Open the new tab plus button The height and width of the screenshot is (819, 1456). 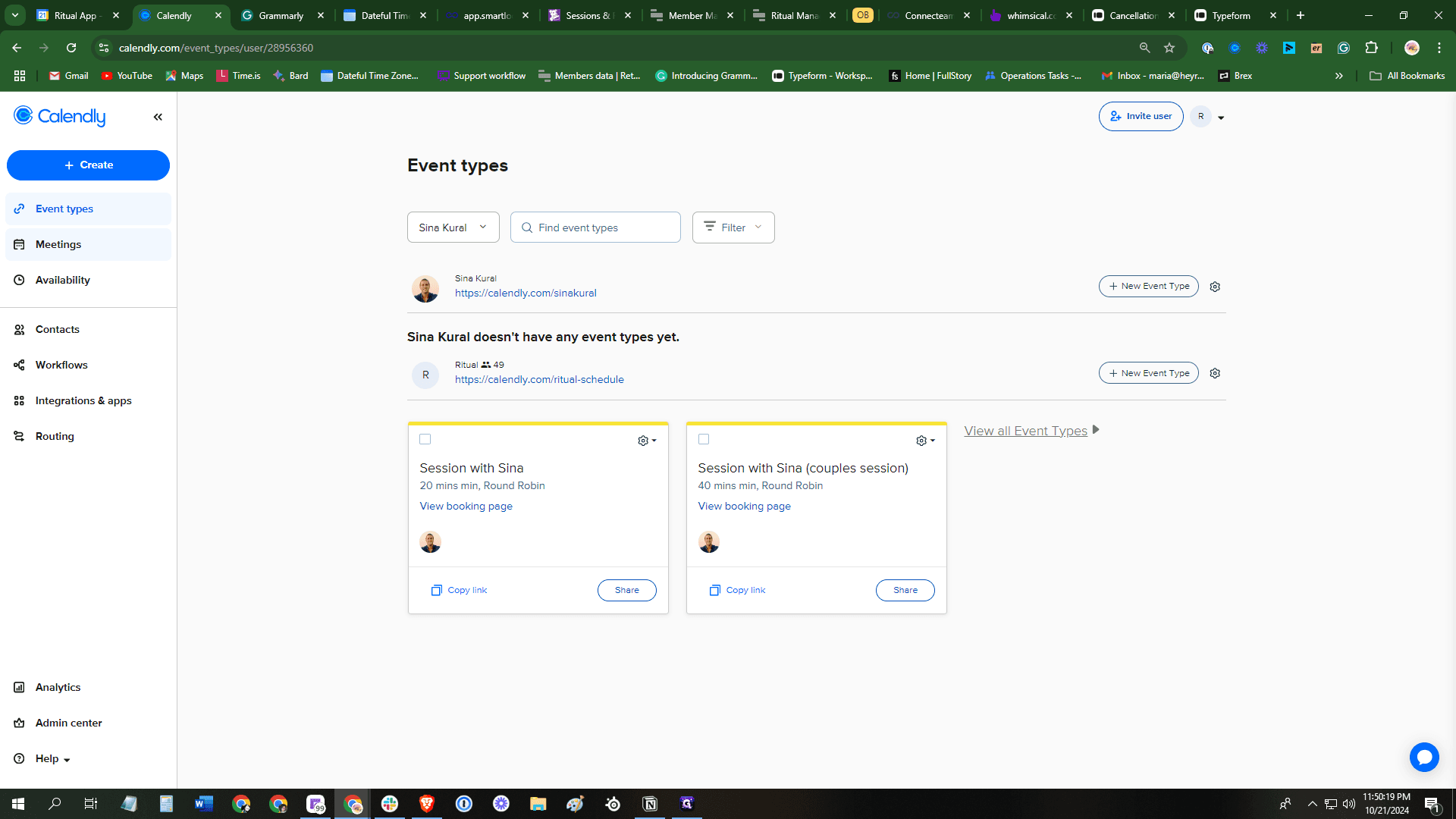tap(1300, 15)
